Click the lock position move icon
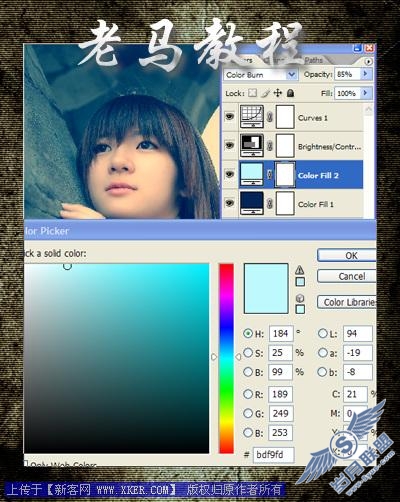 277,93
